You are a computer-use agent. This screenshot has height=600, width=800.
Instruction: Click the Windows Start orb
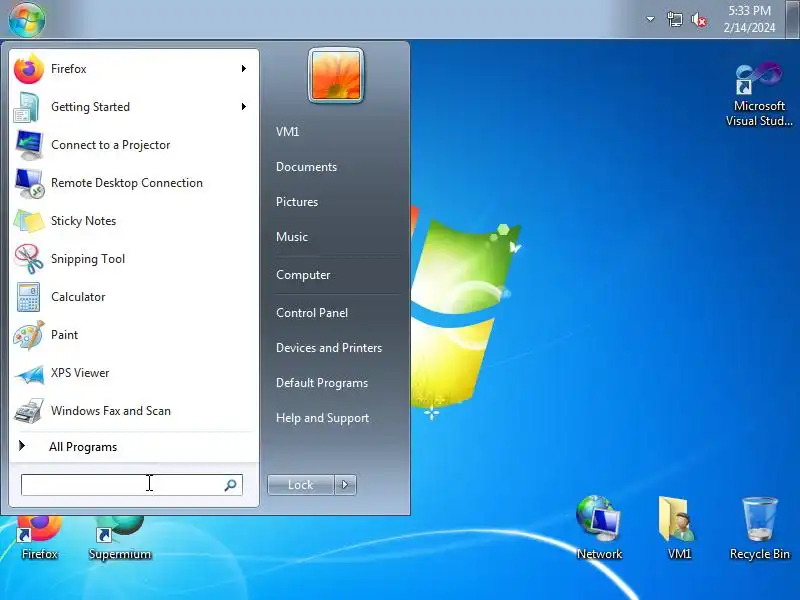click(27, 19)
